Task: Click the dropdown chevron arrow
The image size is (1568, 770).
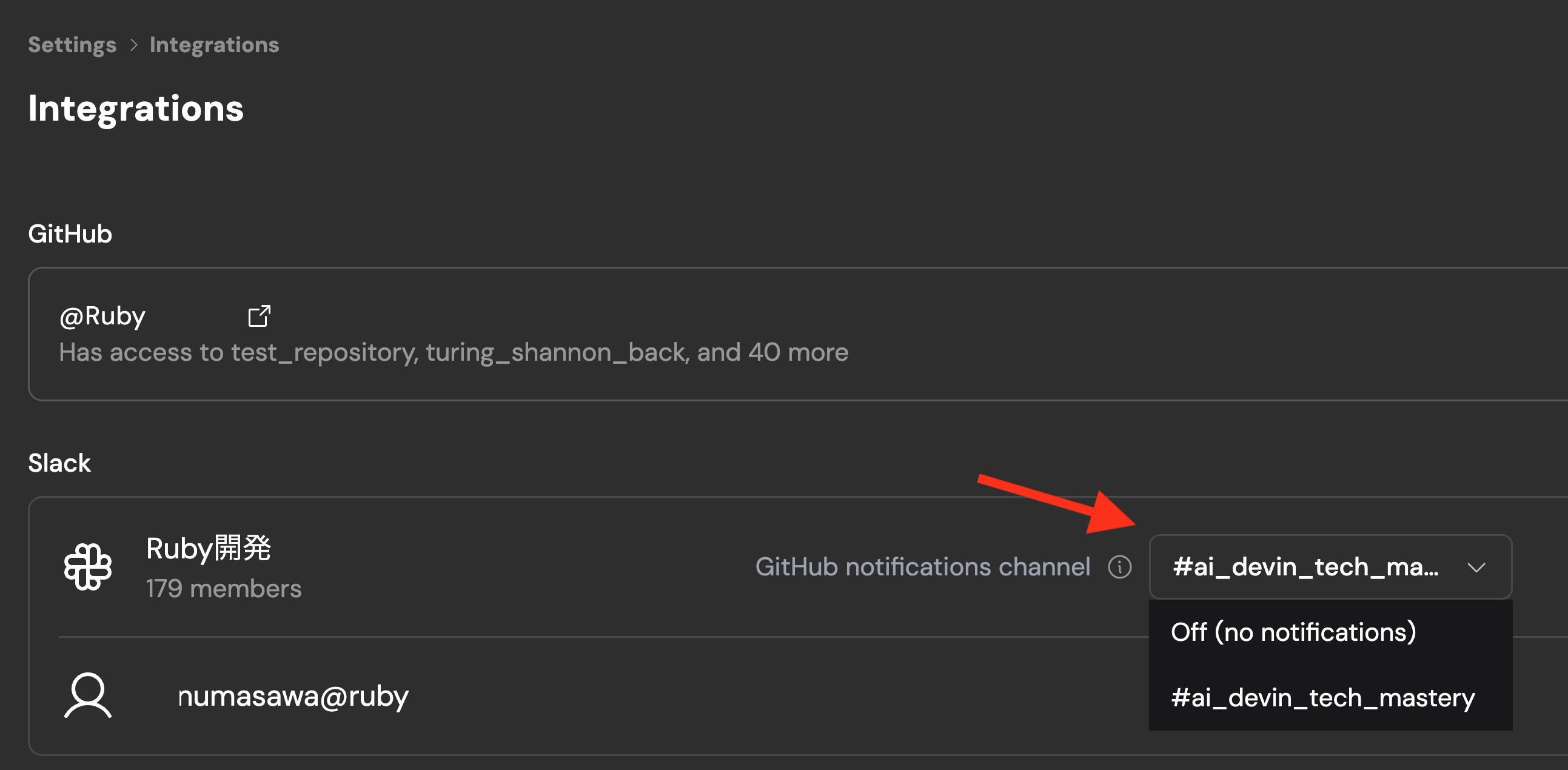Action: pyautogui.click(x=1476, y=567)
